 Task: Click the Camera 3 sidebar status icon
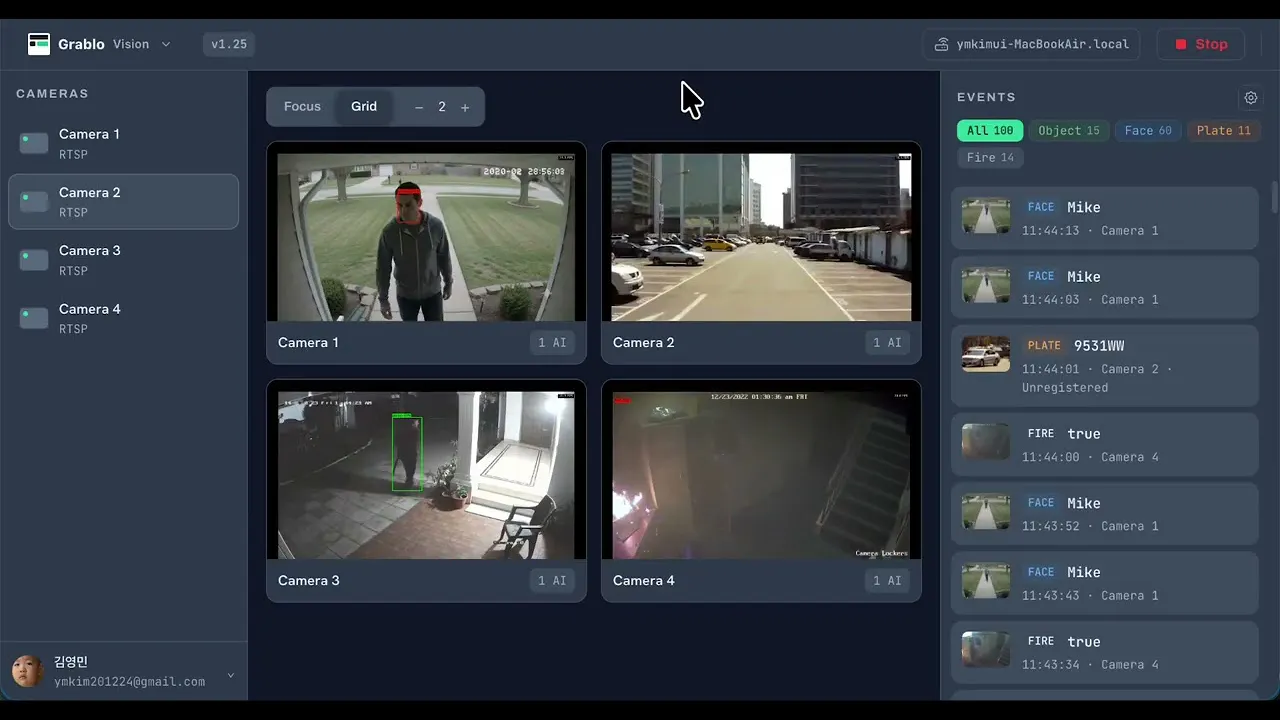[34, 260]
